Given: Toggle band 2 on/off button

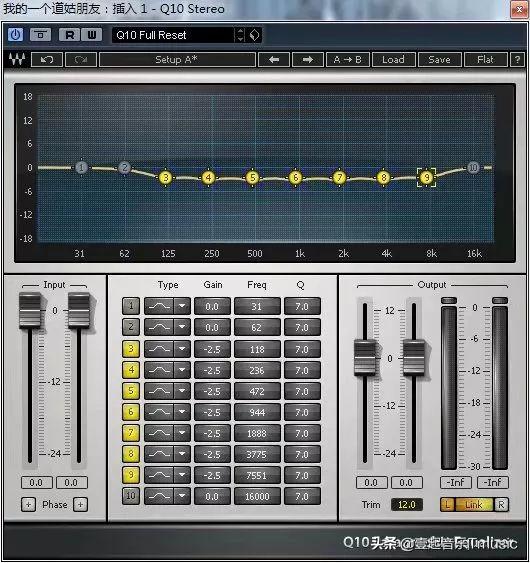Looking at the screenshot, I should coord(131,327).
